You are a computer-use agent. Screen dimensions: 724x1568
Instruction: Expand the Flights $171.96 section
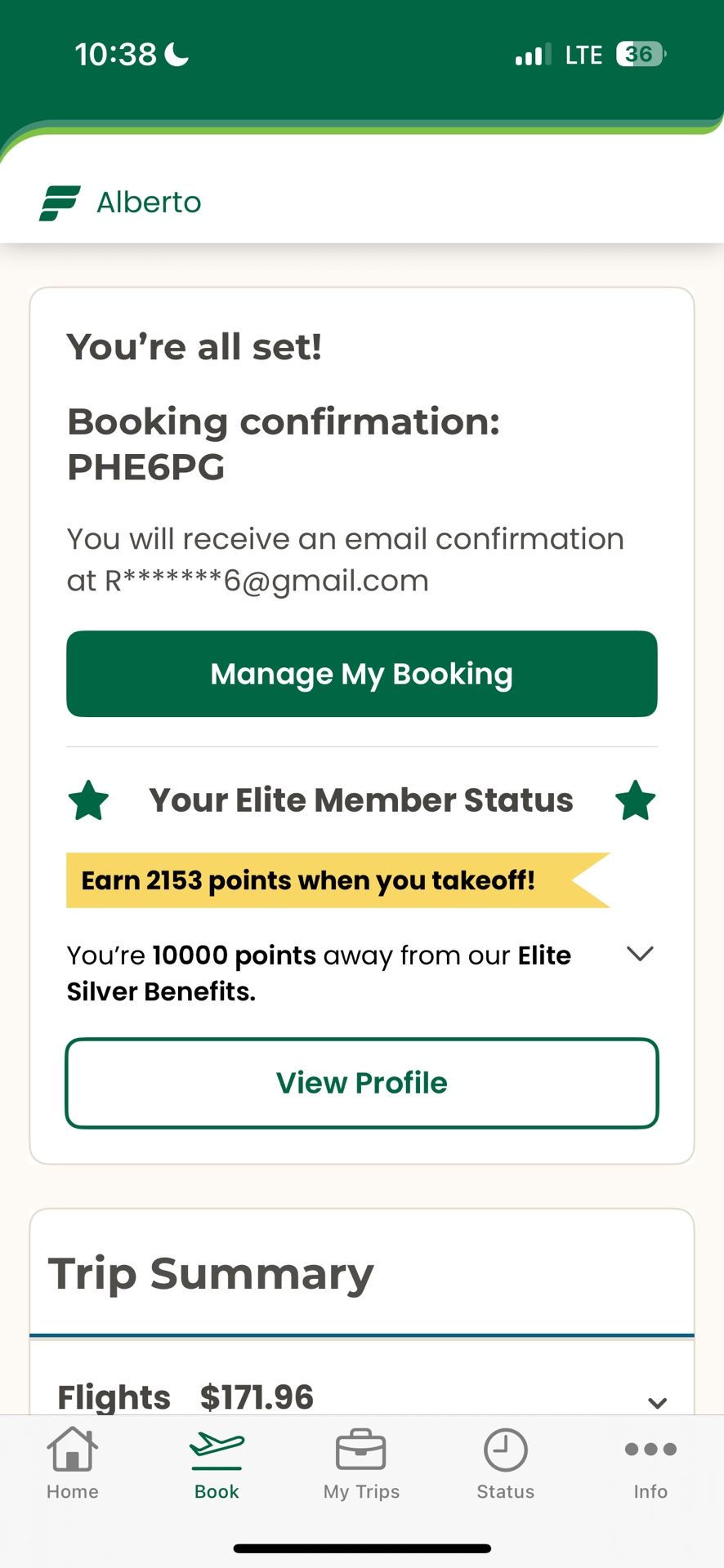(x=657, y=1402)
